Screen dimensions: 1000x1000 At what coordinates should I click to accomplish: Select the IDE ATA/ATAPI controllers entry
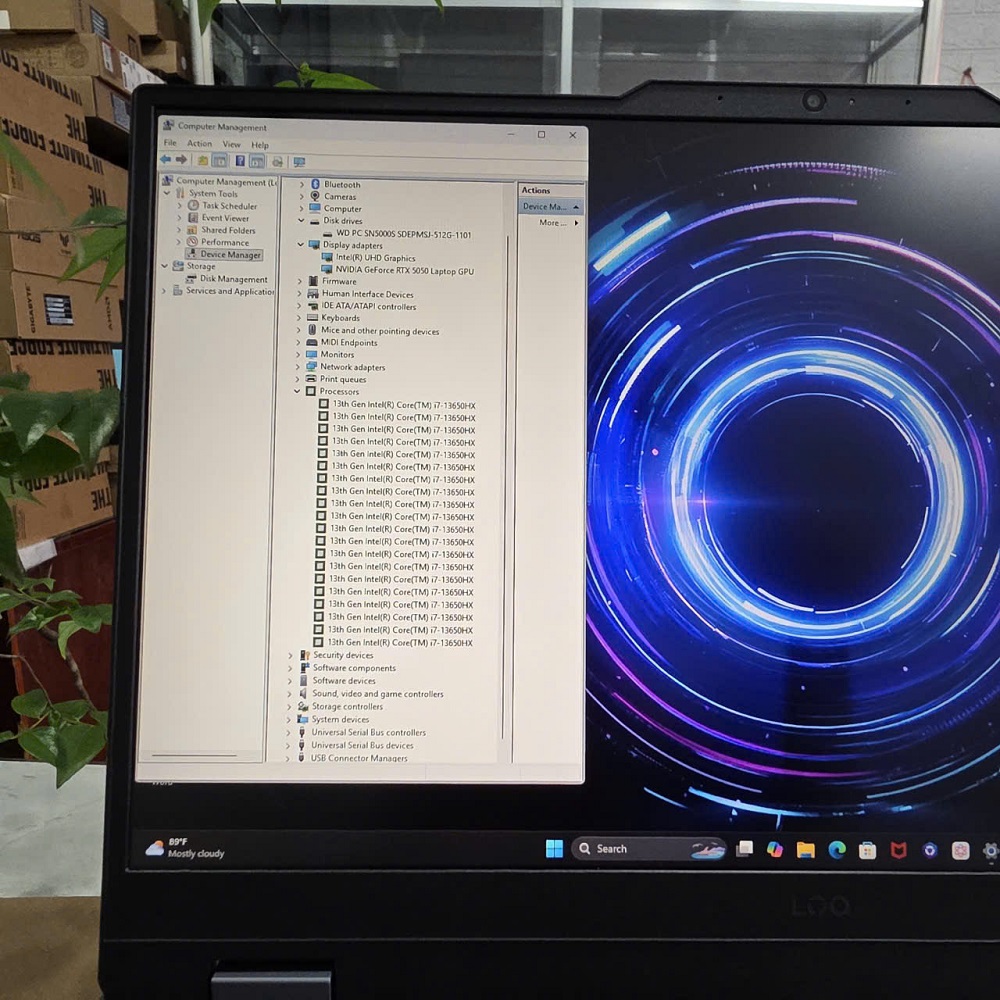coord(369,306)
